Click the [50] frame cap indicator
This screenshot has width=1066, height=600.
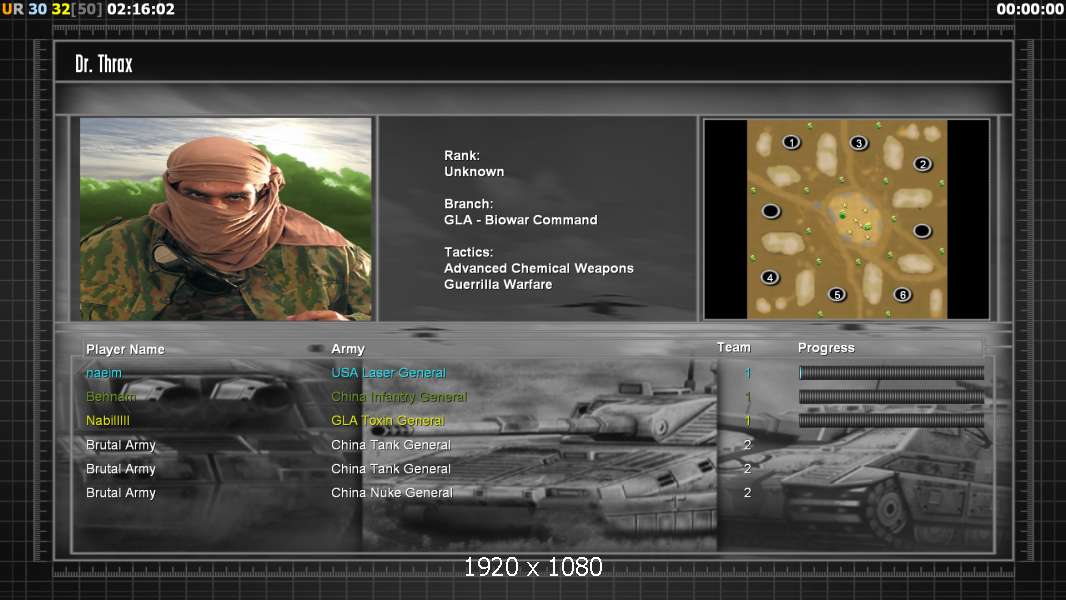coord(87,9)
